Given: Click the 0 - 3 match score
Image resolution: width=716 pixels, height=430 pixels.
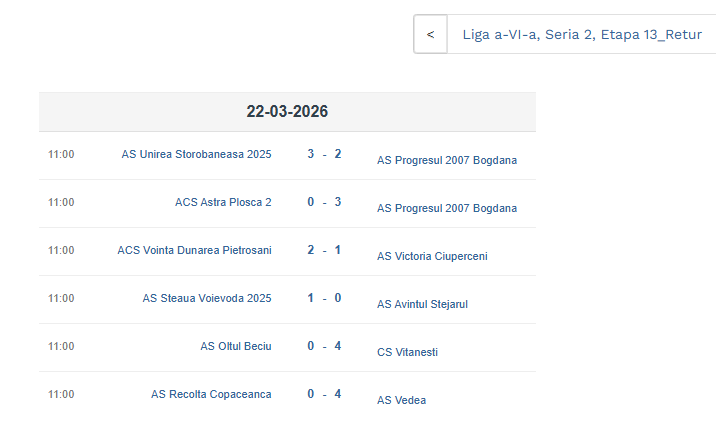Looking at the screenshot, I should click(x=324, y=202).
